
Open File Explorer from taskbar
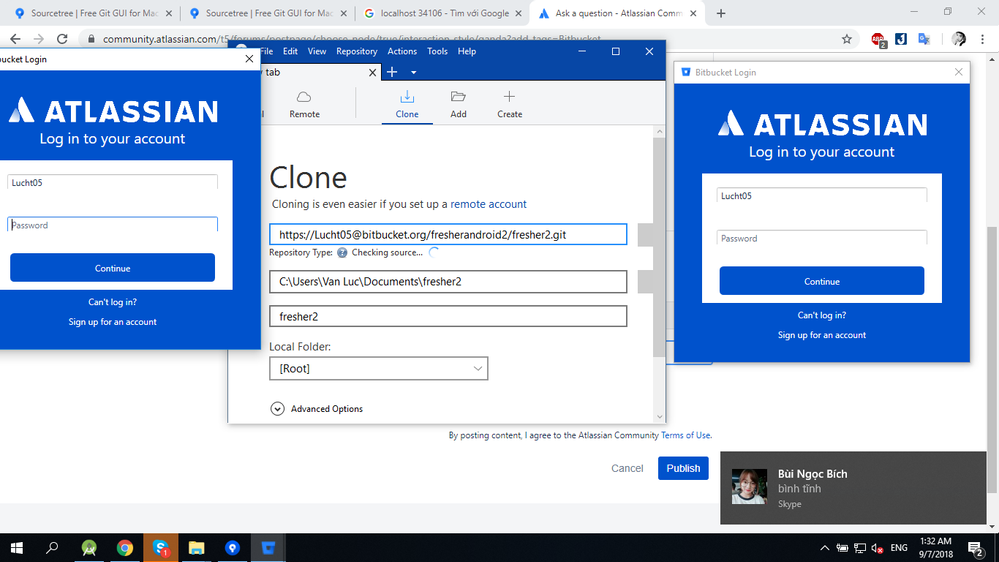coord(196,548)
